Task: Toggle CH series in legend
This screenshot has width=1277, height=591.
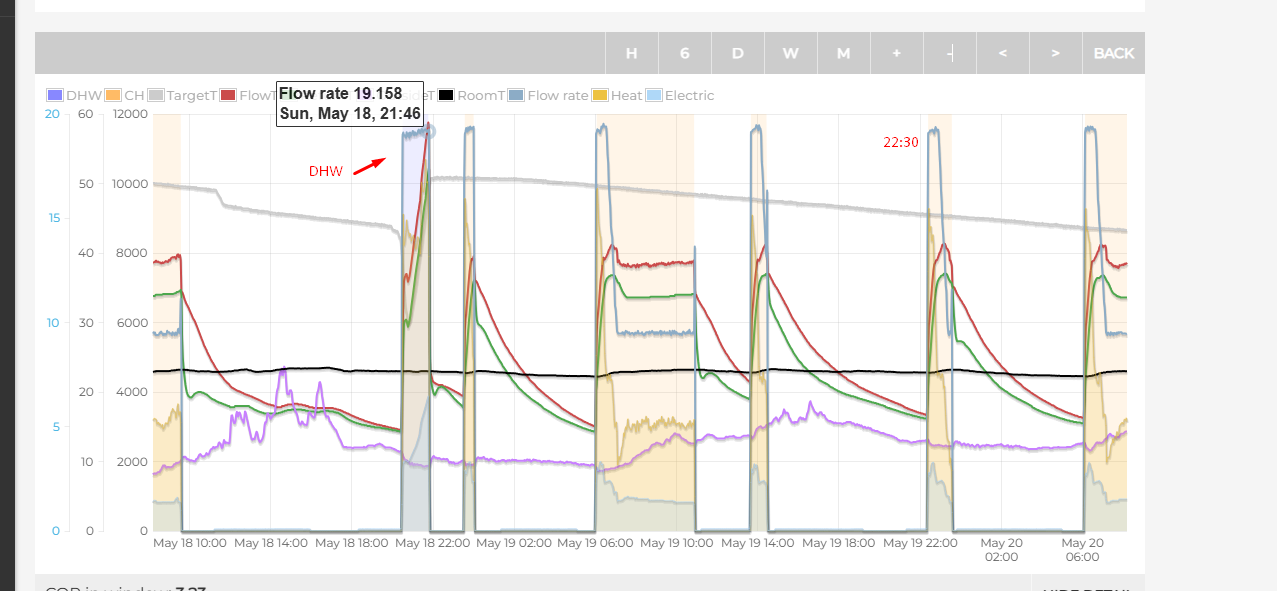Action: (x=124, y=96)
